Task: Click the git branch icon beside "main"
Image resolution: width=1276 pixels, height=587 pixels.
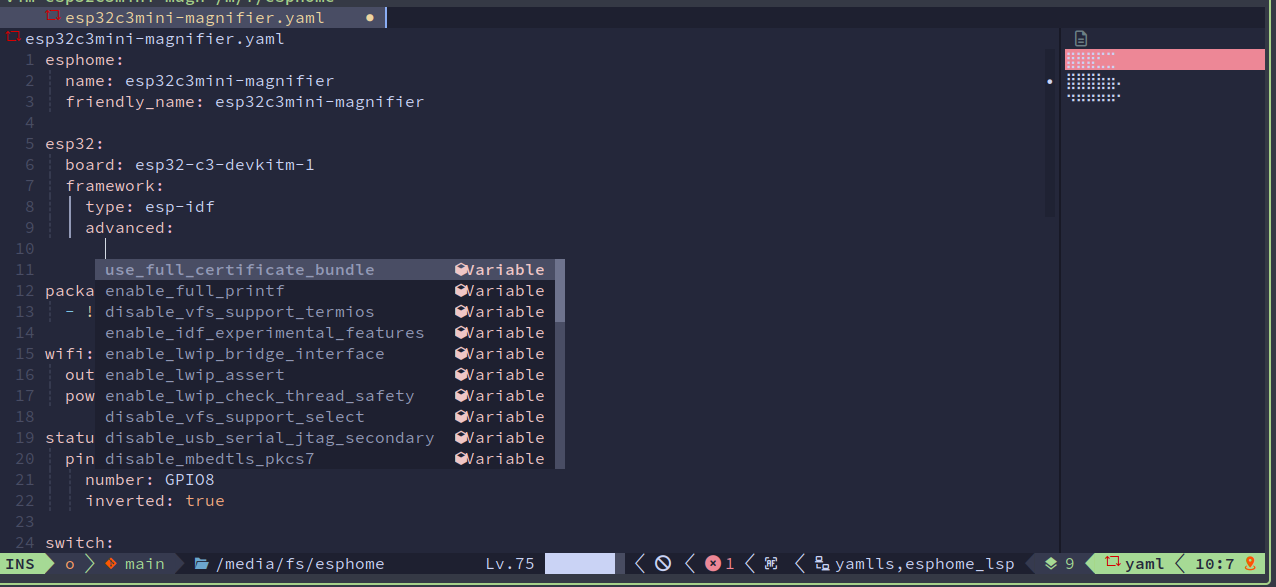Action: 111,563
